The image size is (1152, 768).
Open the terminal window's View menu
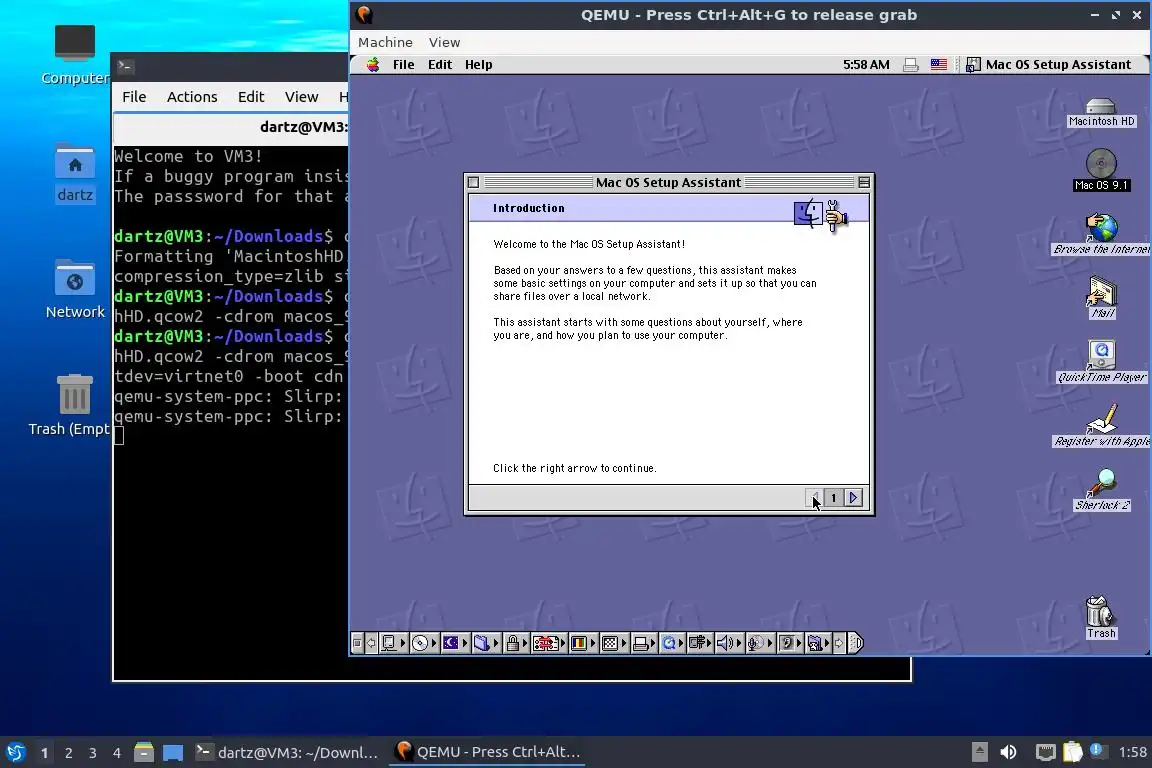[x=301, y=97]
